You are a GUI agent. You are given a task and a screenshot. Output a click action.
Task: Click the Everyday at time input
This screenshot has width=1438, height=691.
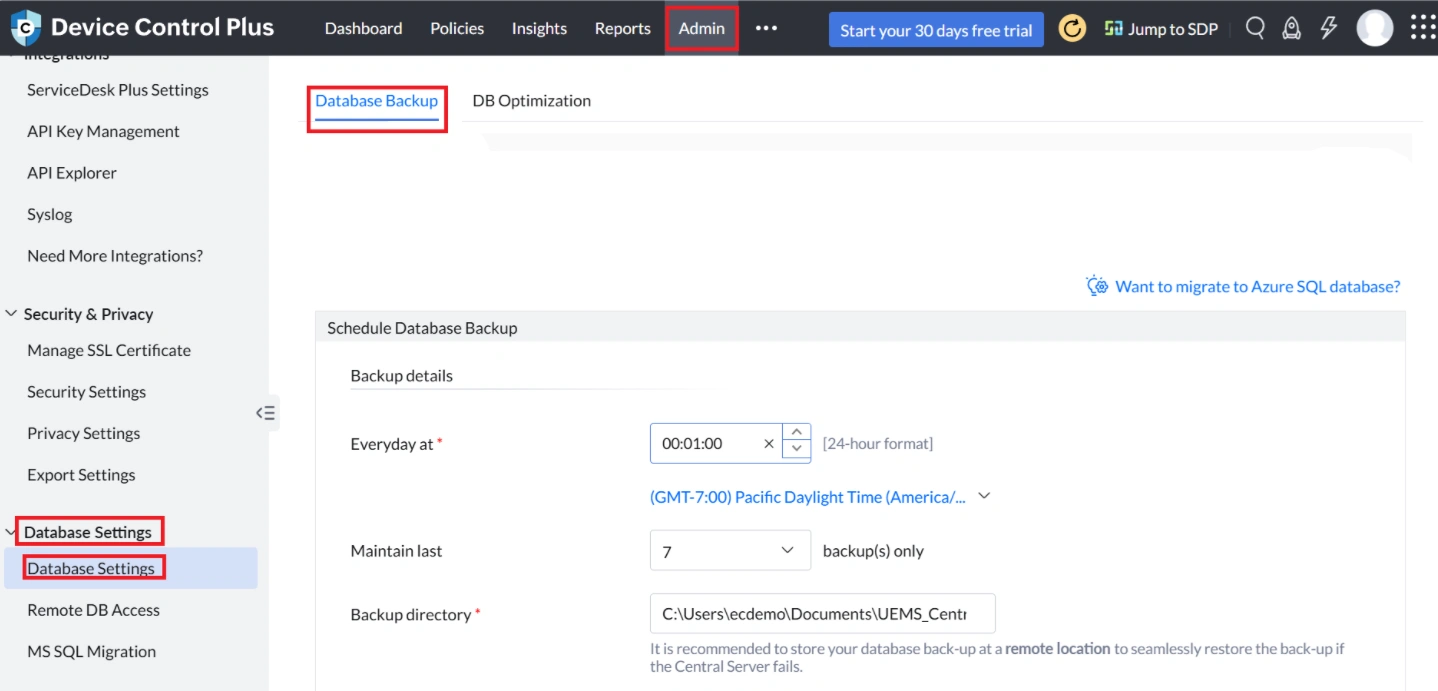716,444
